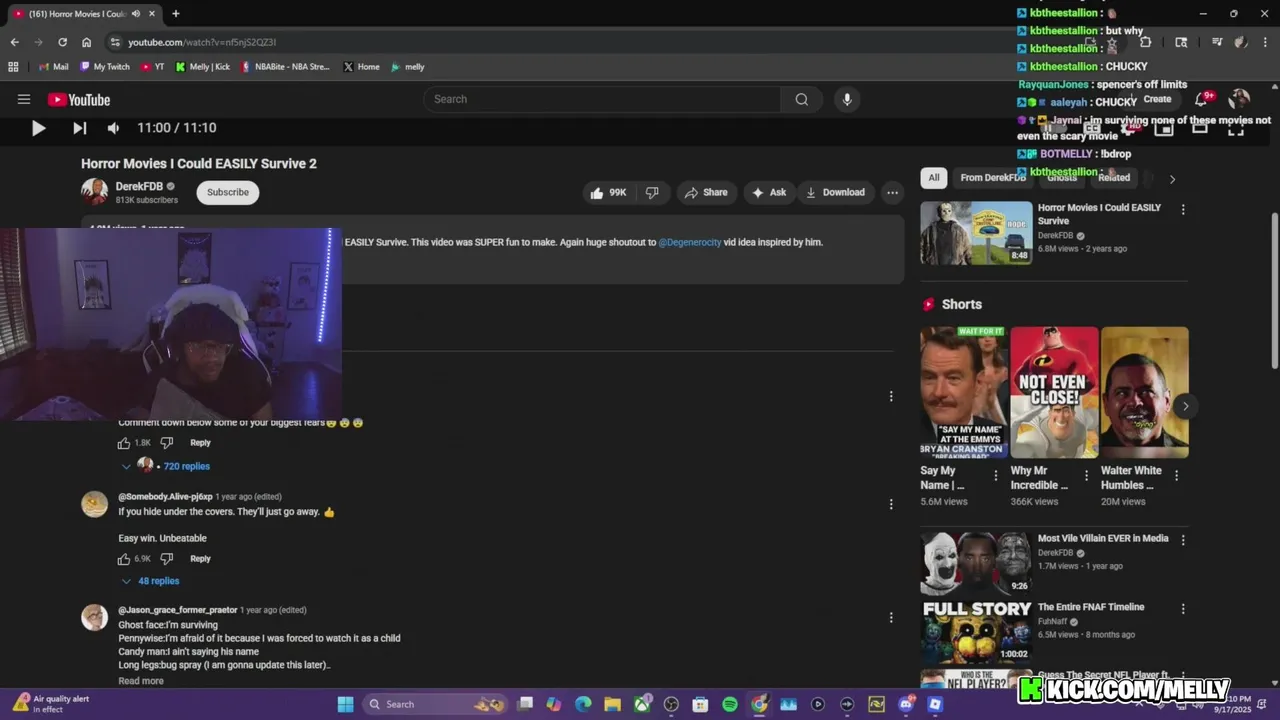Open options for The Entire FNAF Timeline

click(1183, 609)
